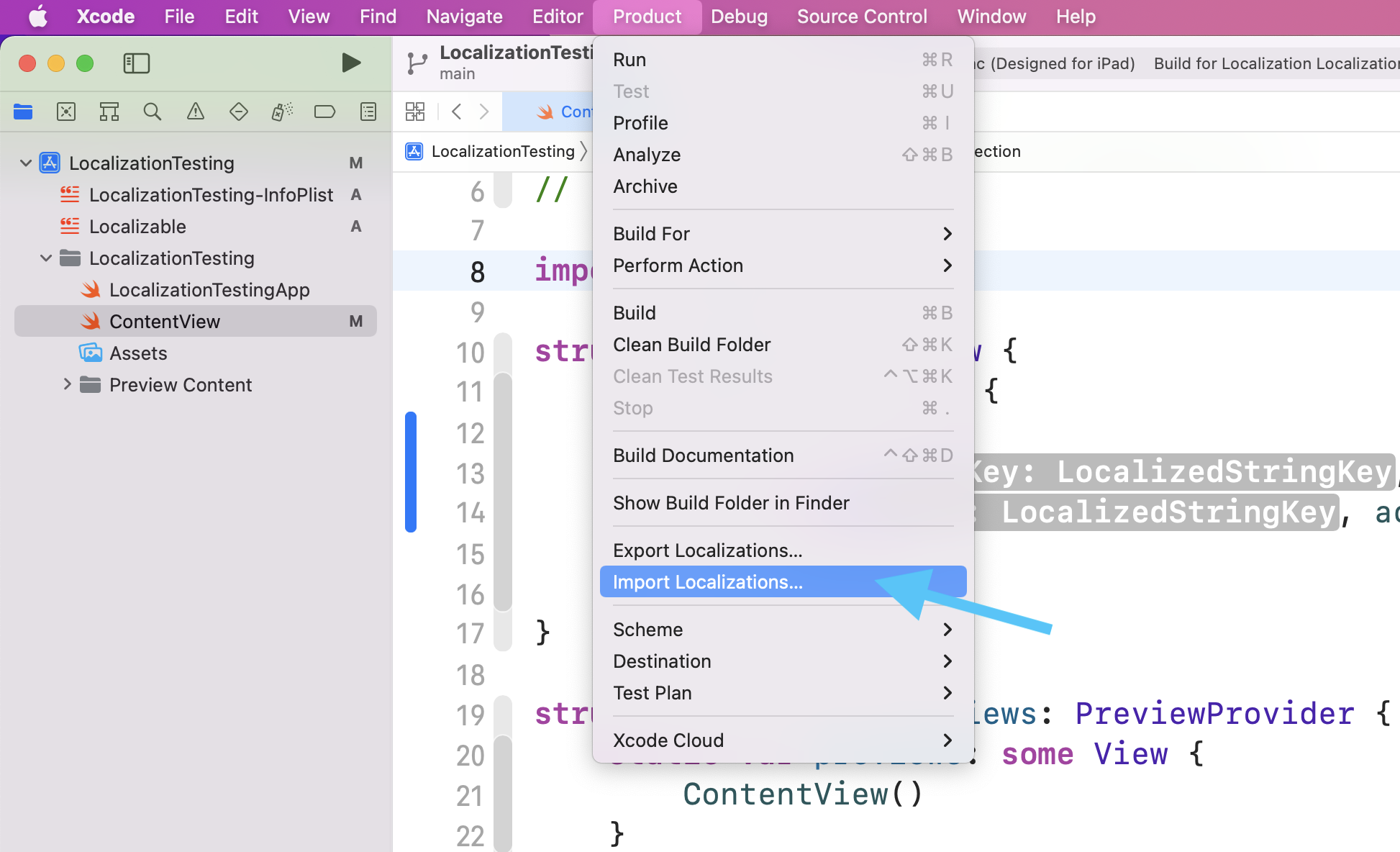Screen dimensions: 1400x852
Task: Choose Build Documentation
Action: tap(783, 456)
